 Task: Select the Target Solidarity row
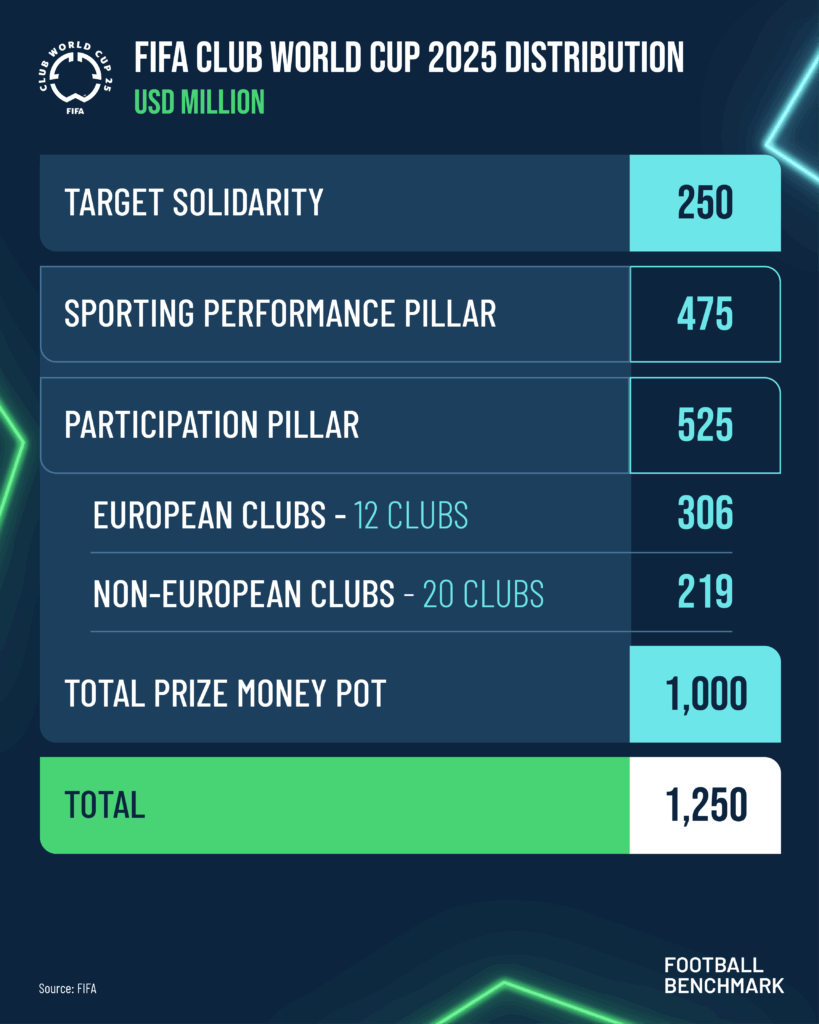click(x=410, y=202)
